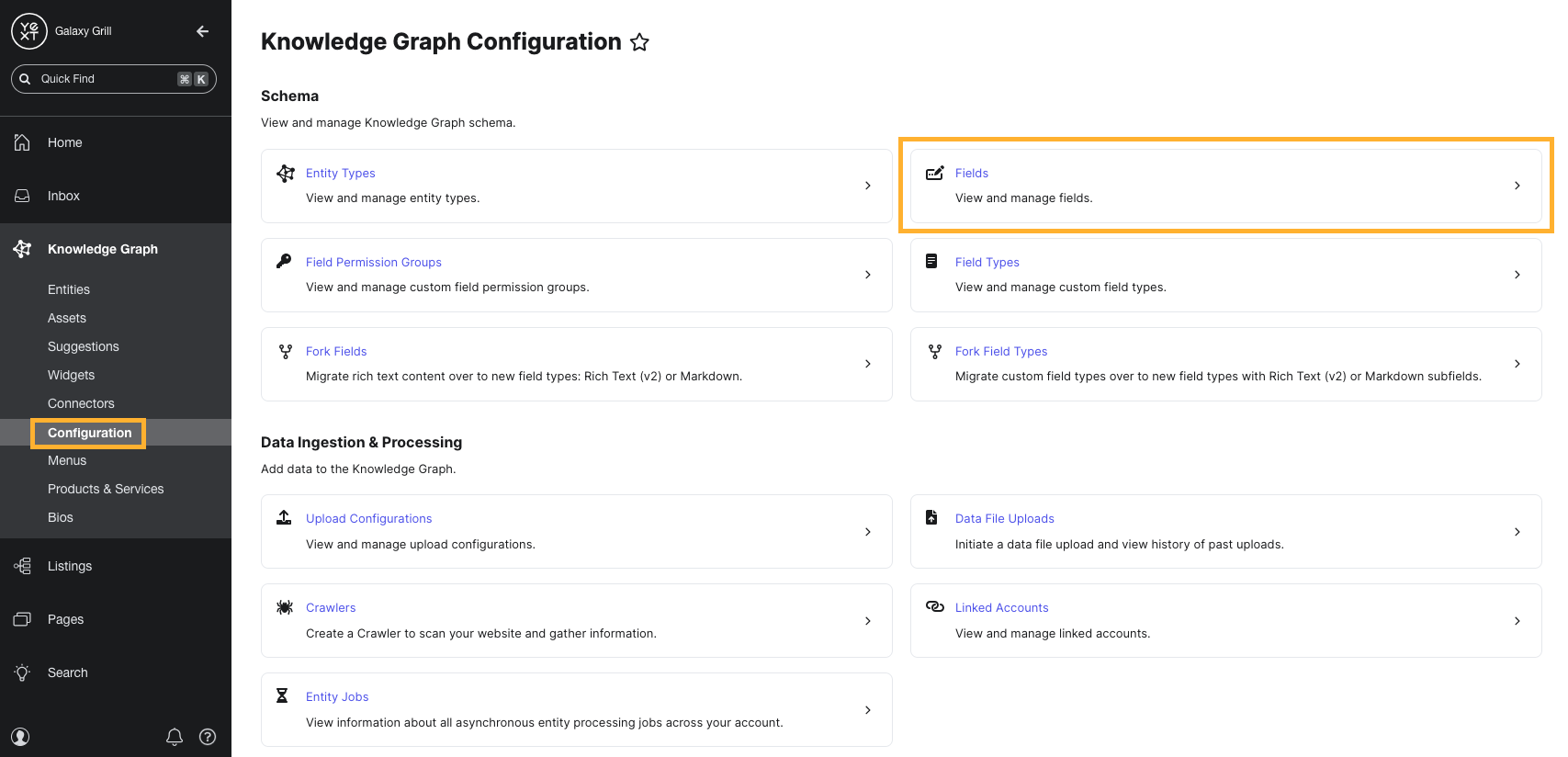The width and height of the screenshot is (1568, 757).
Task: Click the Knowledge Graph sidebar icon
Action: (22, 249)
